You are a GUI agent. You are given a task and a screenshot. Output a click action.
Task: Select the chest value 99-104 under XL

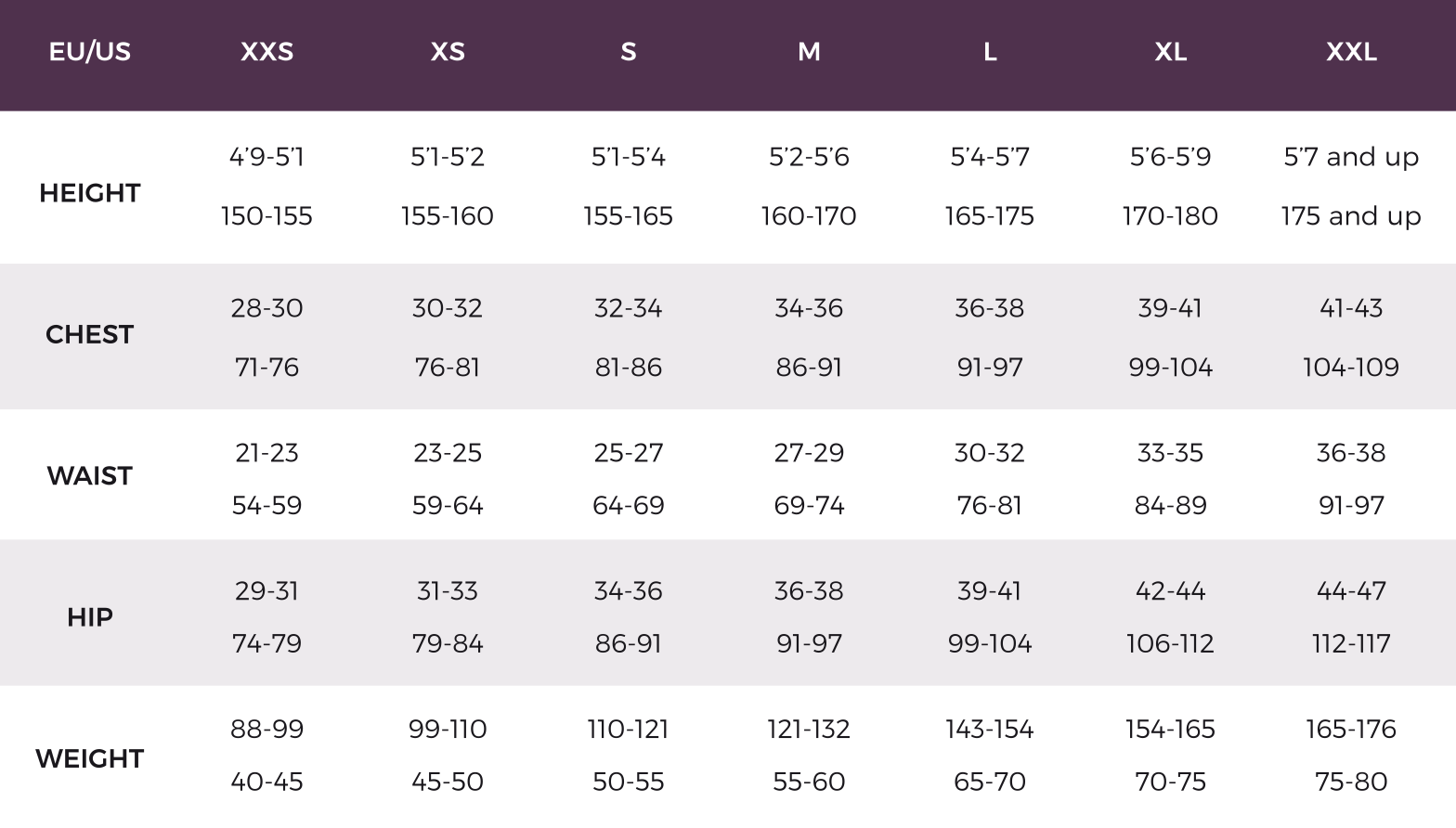coord(1170,368)
